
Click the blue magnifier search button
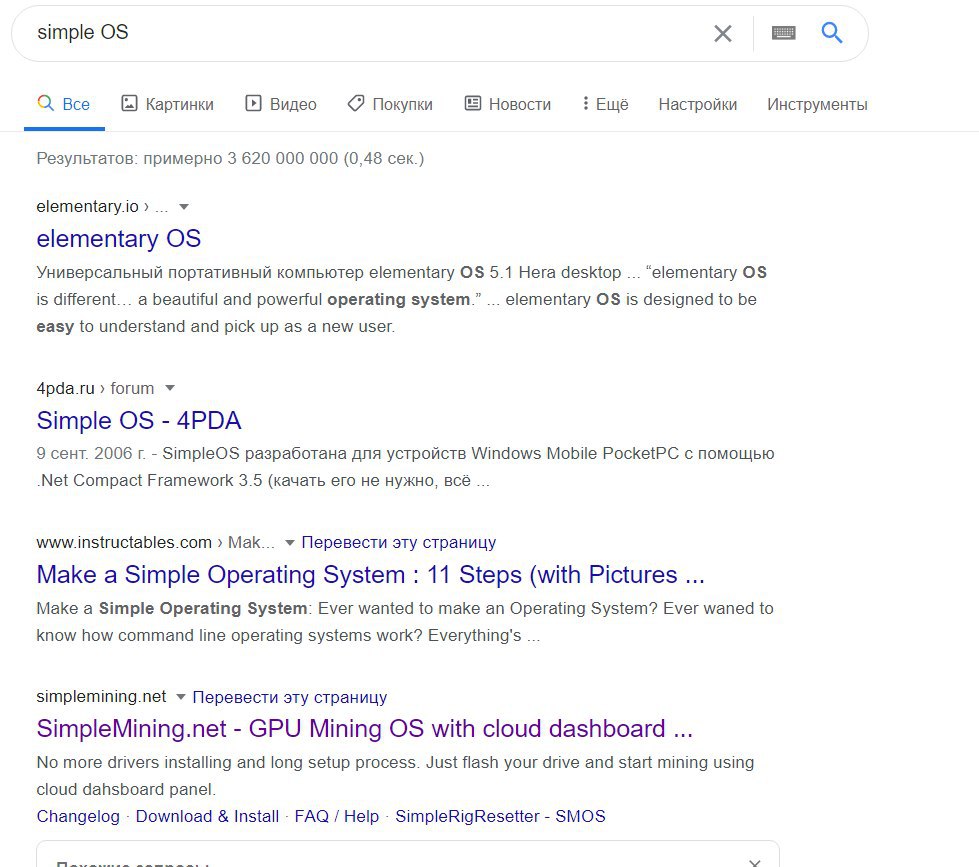831,32
